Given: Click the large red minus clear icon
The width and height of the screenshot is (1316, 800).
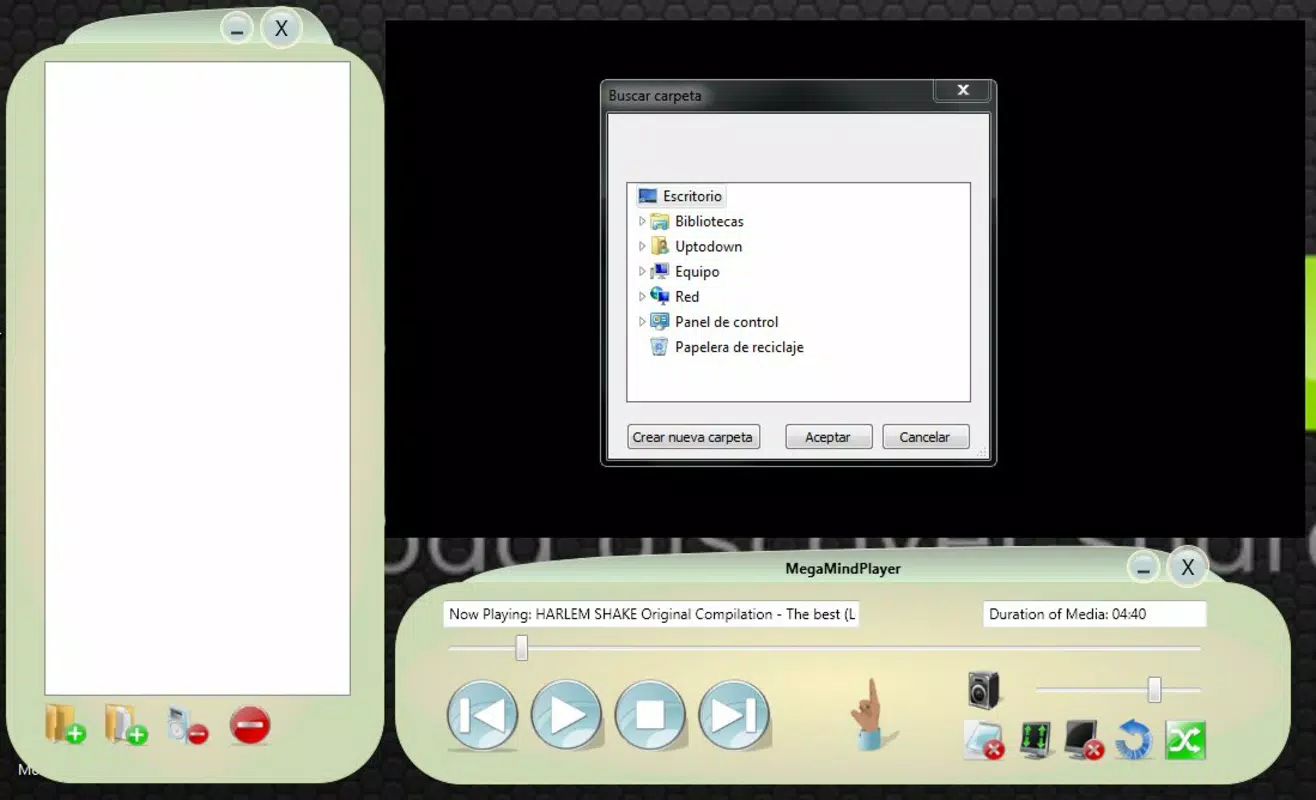Looking at the screenshot, I should pyautogui.click(x=250, y=725).
